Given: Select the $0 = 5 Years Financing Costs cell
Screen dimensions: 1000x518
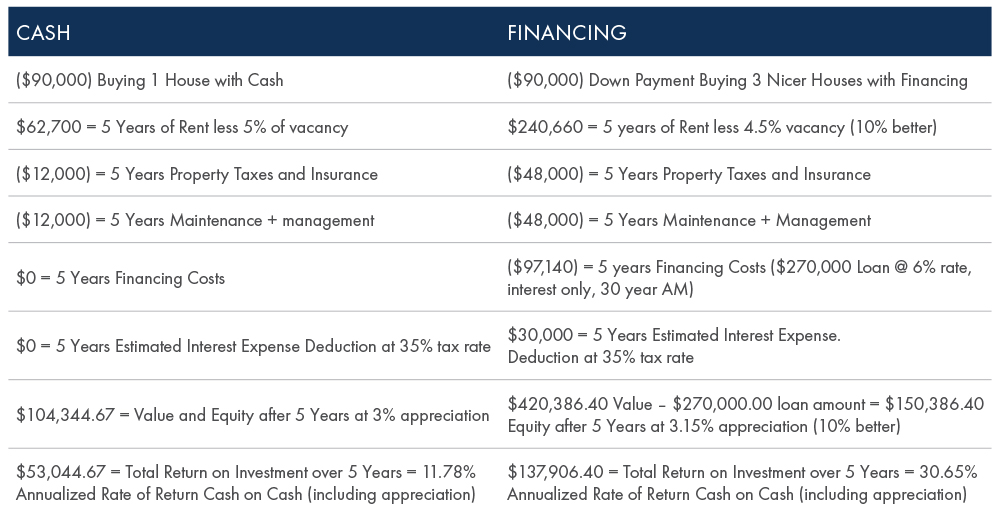Looking at the screenshot, I should pos(254,278).
